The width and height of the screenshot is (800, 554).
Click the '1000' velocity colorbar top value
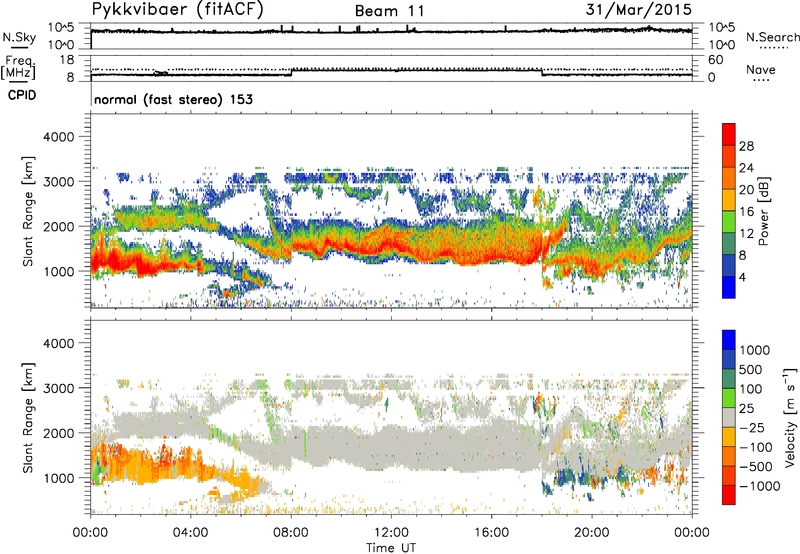click(x=754, y=350)
